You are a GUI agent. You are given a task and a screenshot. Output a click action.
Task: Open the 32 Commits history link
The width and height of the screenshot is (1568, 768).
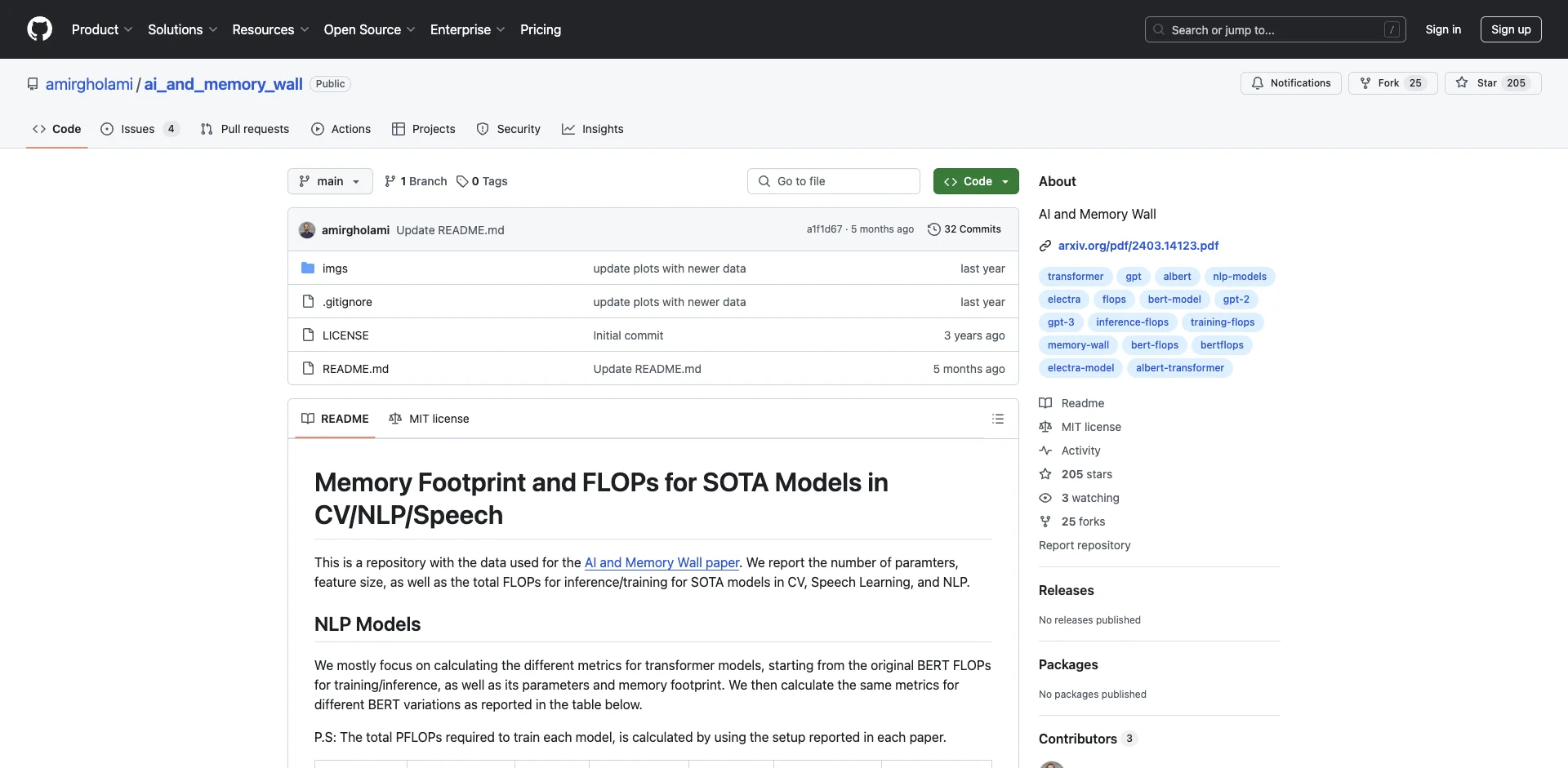click(964, 229)
